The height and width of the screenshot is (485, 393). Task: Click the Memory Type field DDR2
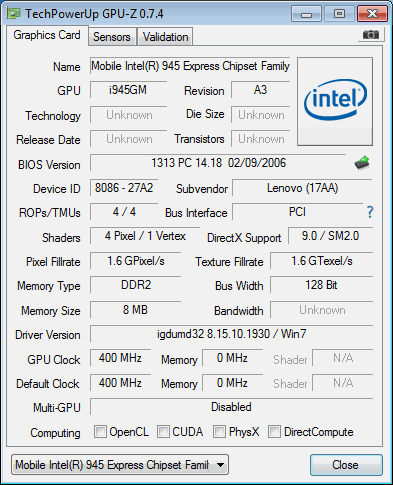click(136, 285)
